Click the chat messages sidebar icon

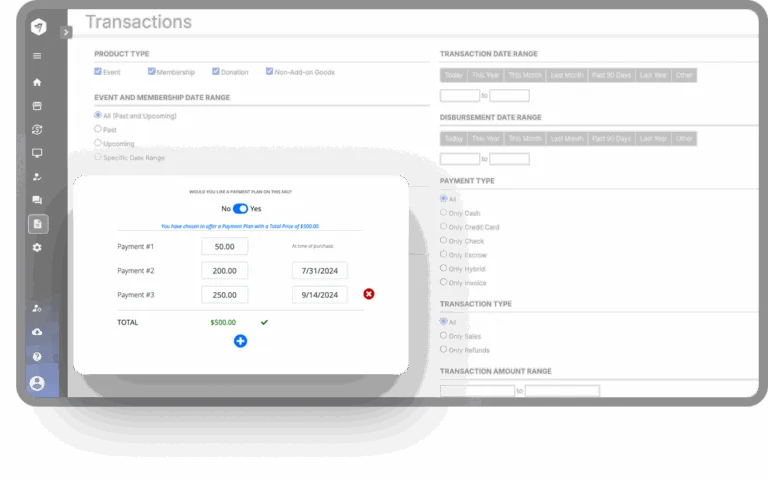coord(37,200)
